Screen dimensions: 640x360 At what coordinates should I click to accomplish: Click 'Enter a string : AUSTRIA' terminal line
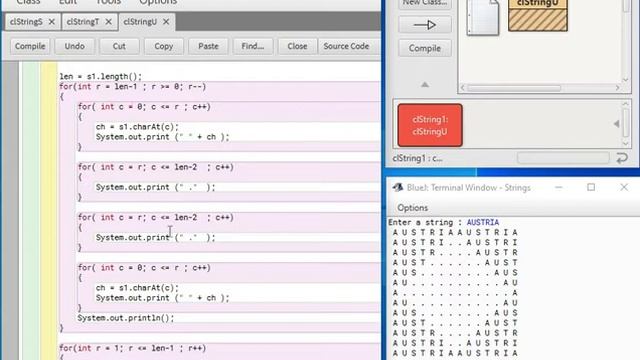point(443,222)
